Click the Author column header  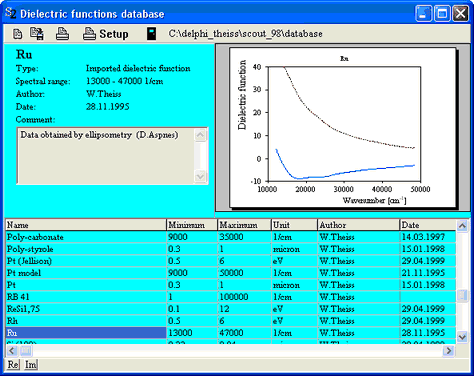click(358, 225)
